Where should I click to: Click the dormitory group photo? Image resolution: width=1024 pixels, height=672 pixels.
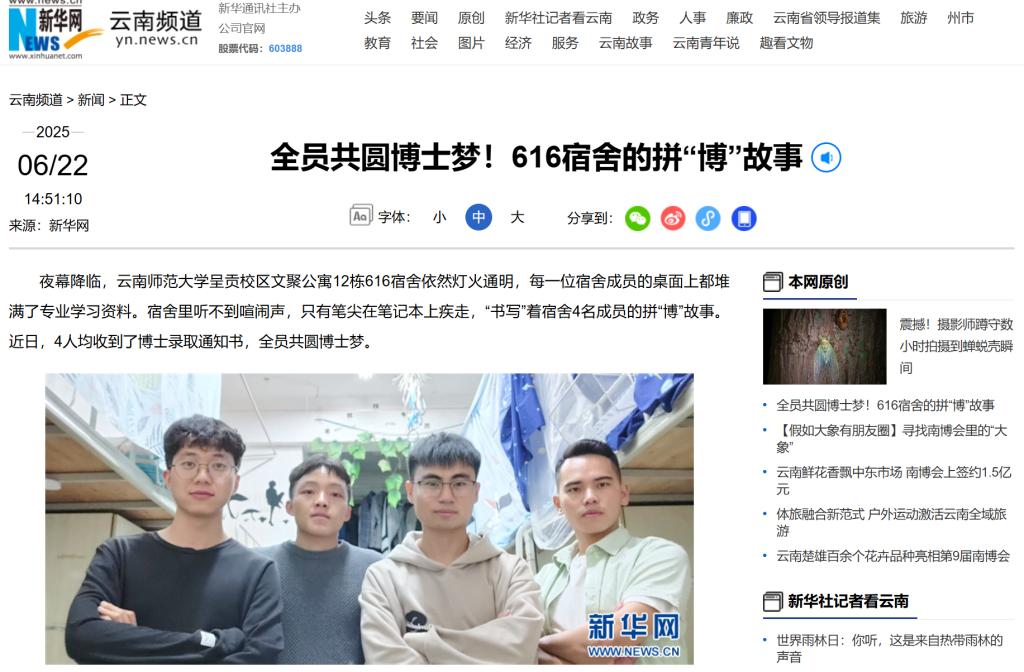(369, 519)
